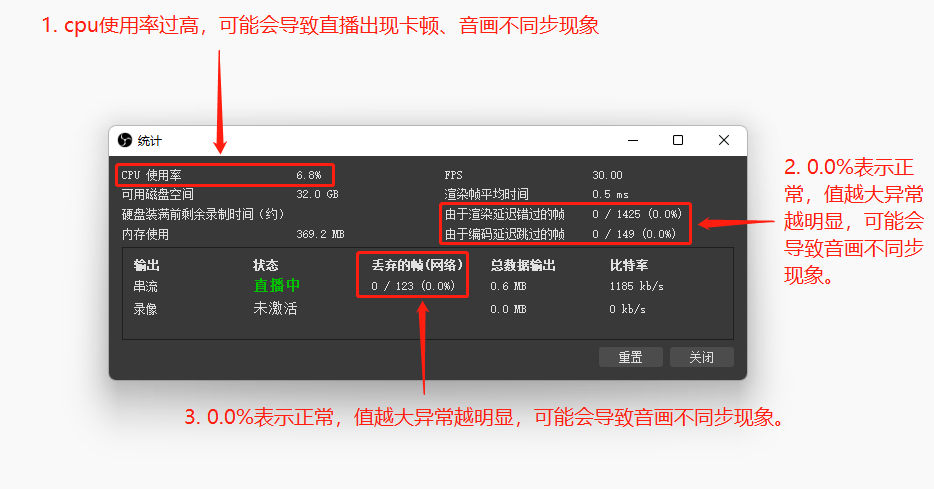The height and width of the screenshot is (489, 934).
Task: Click the 369.2 MB memory value
Action: pyautogui.click(x=320, y=234)
